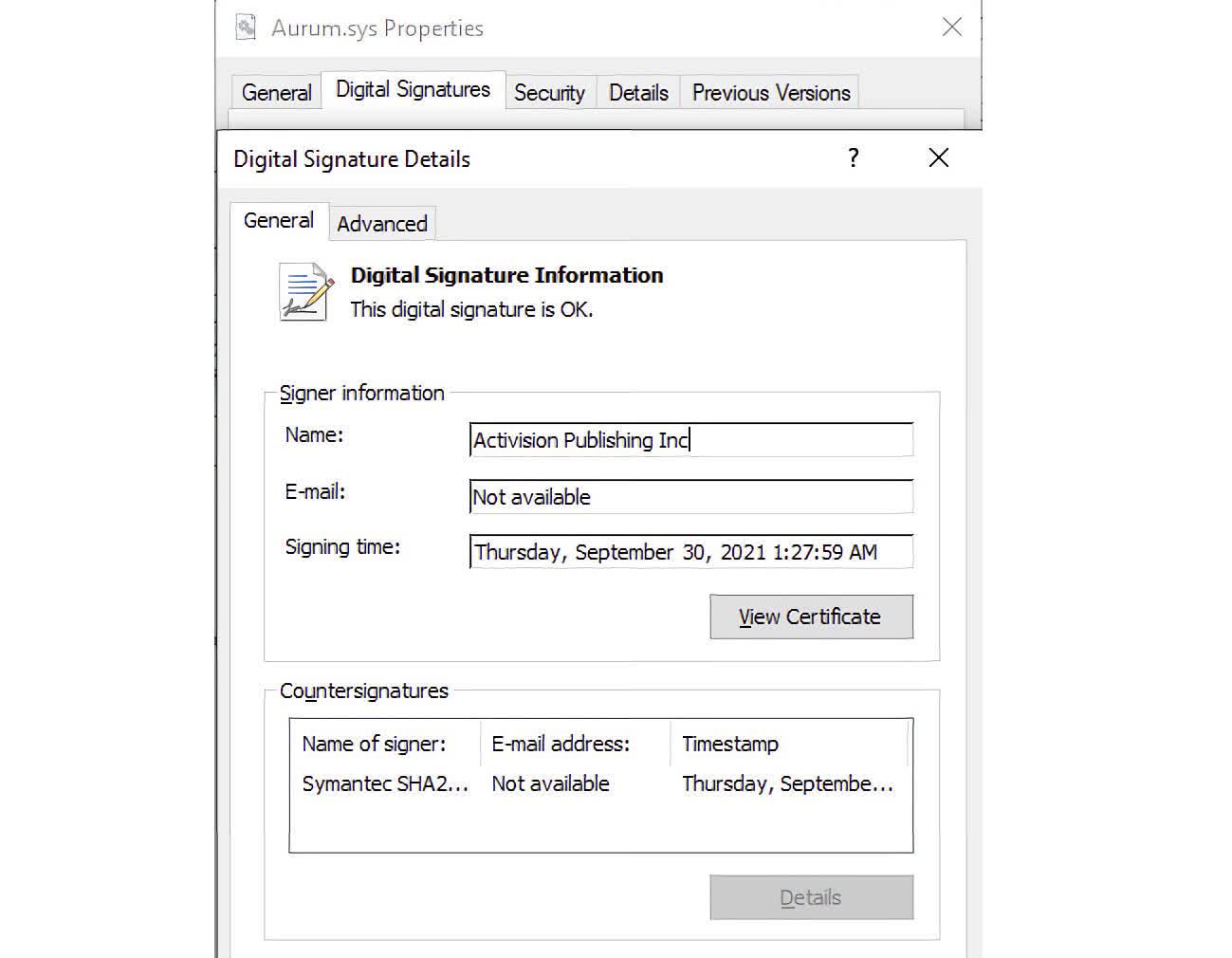Click the View Certificate button
This screenshot has height=958, width=1232.
pos(811,617)
